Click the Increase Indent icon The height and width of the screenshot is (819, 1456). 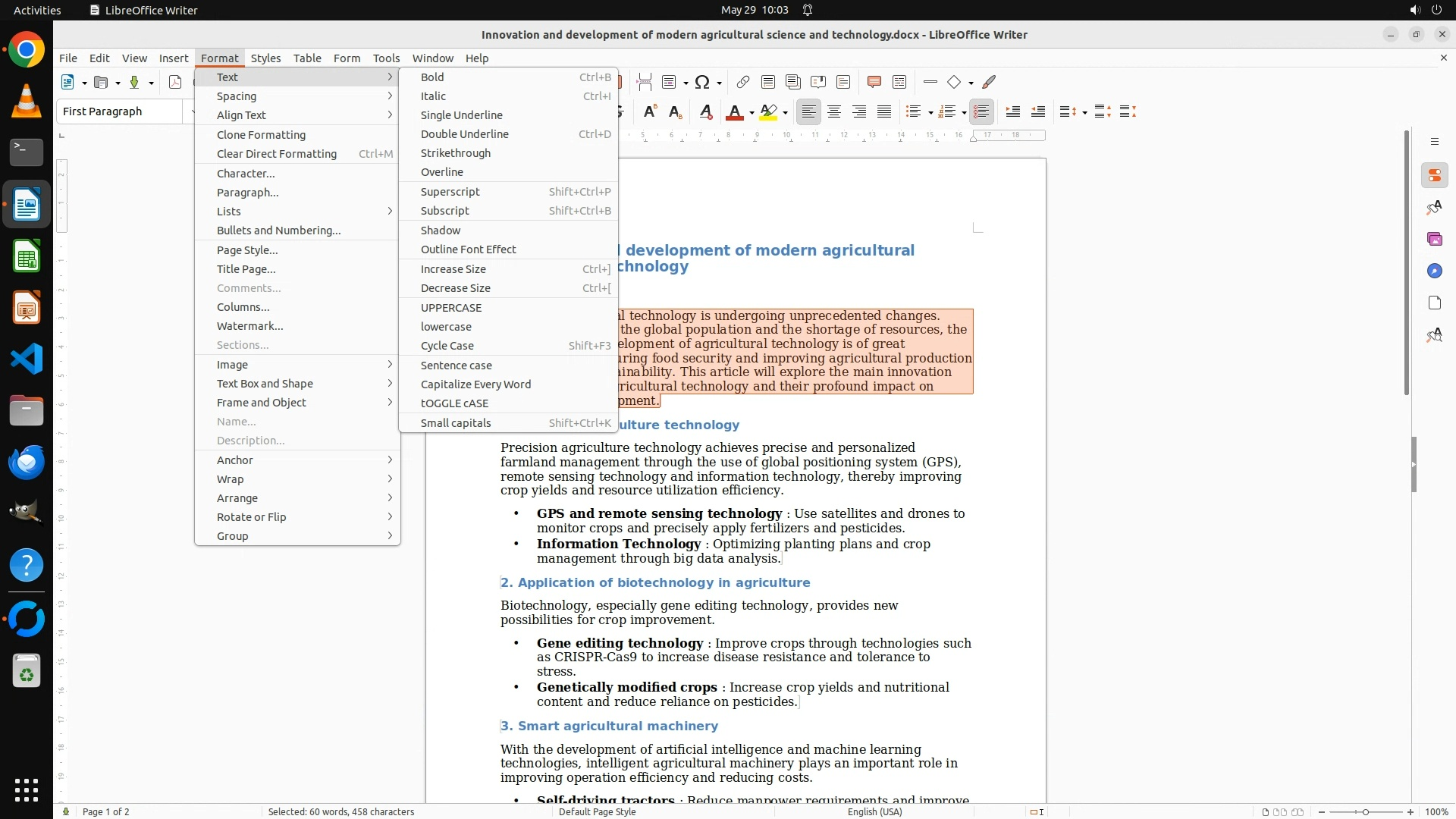(x=1012, y=112)
